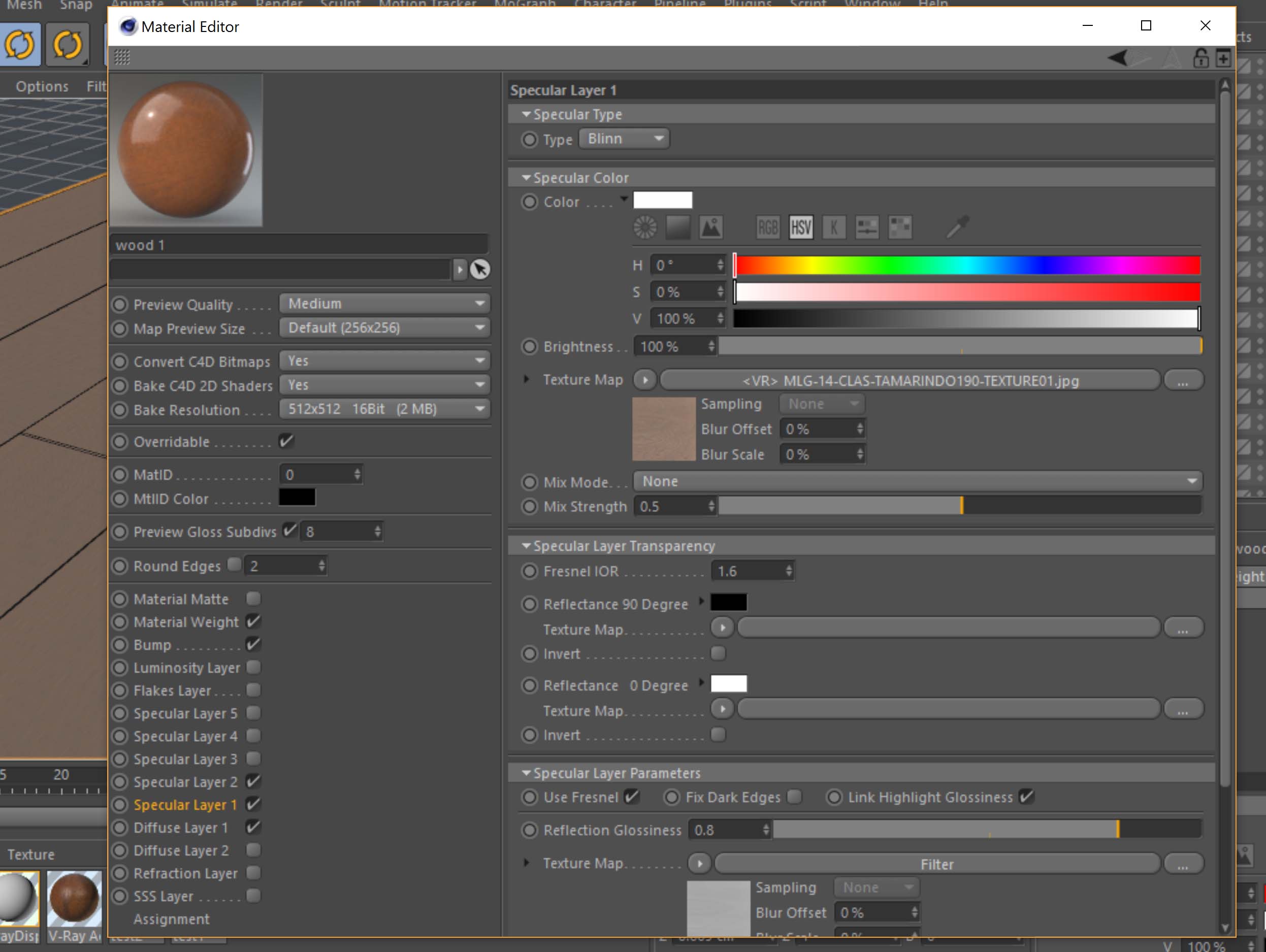Toggle the Fix Dark Edges checkbox
The image size is (1266, 952).
pos(794,797)
